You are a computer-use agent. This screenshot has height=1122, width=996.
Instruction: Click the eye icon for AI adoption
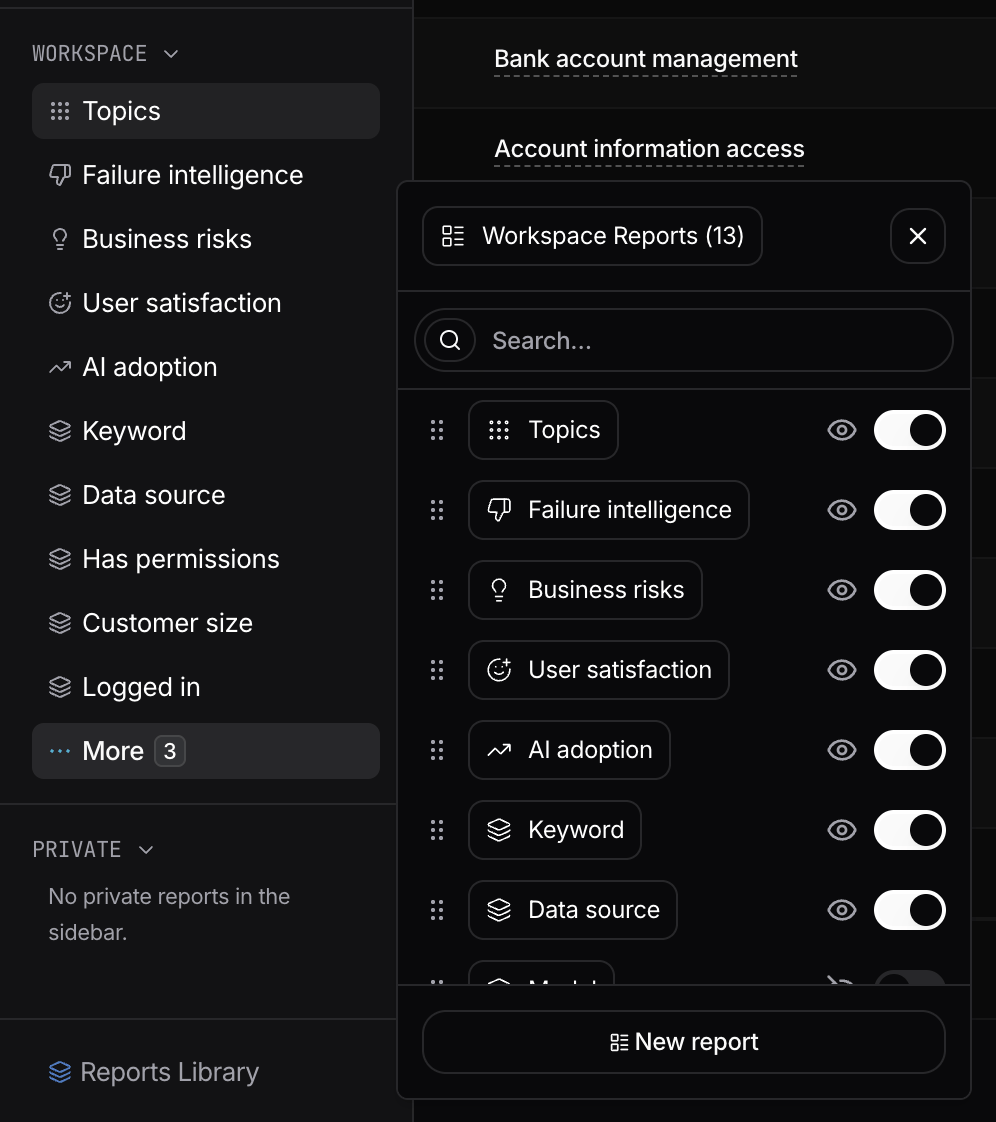841,750
